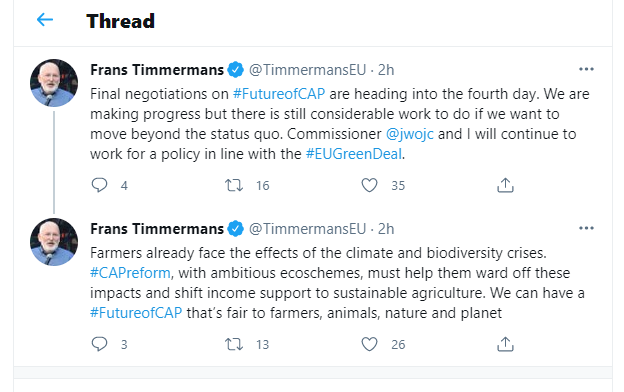The height and width of the screenshot is (392, 624).
Task: Like the first tweet with 35 likes
Action: tap(369, 185)
